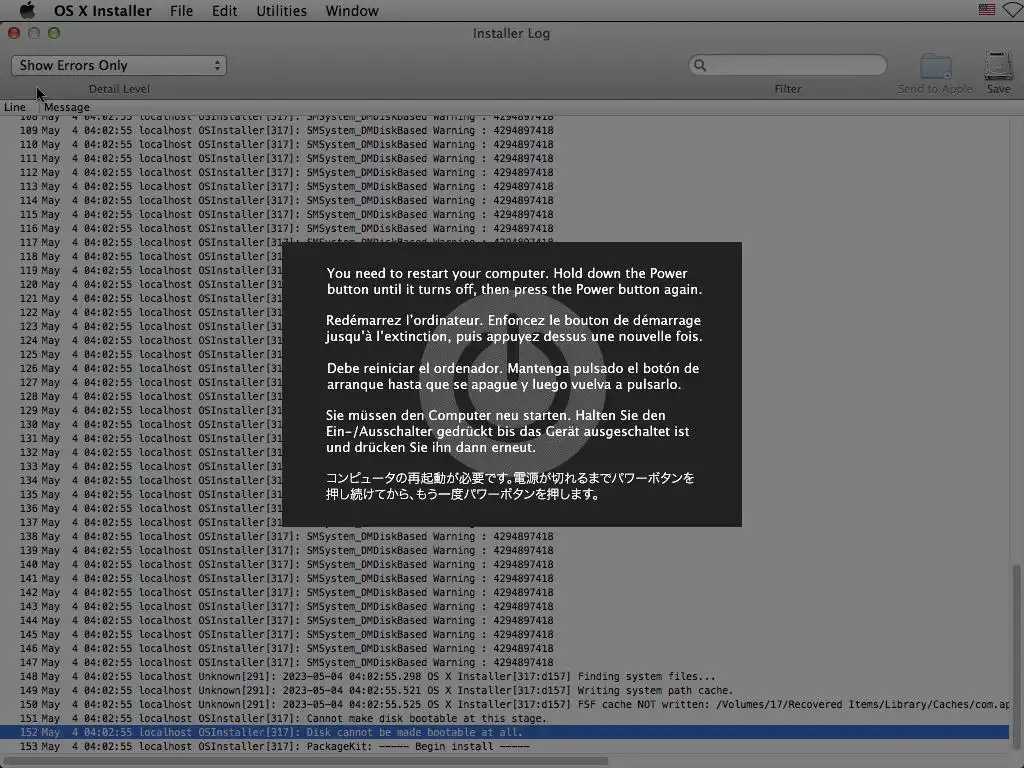
Task: Minimize the Installer Log window
Action: pyautogui.click(x=34, y=33)
